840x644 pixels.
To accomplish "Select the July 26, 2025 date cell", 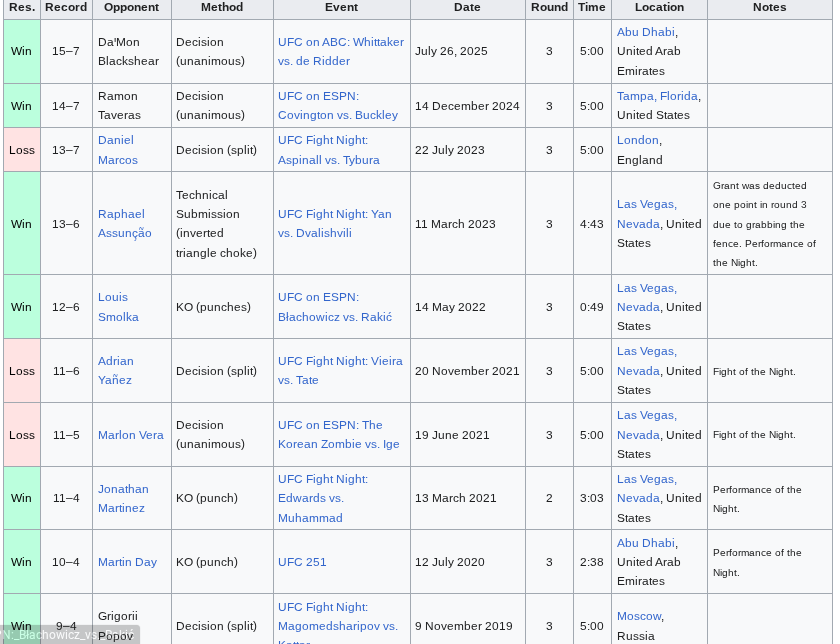I will (x=468, y=51).
